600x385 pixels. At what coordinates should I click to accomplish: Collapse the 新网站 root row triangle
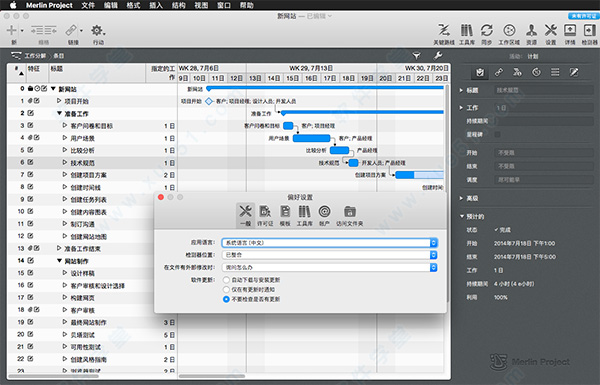coord(53,89)
